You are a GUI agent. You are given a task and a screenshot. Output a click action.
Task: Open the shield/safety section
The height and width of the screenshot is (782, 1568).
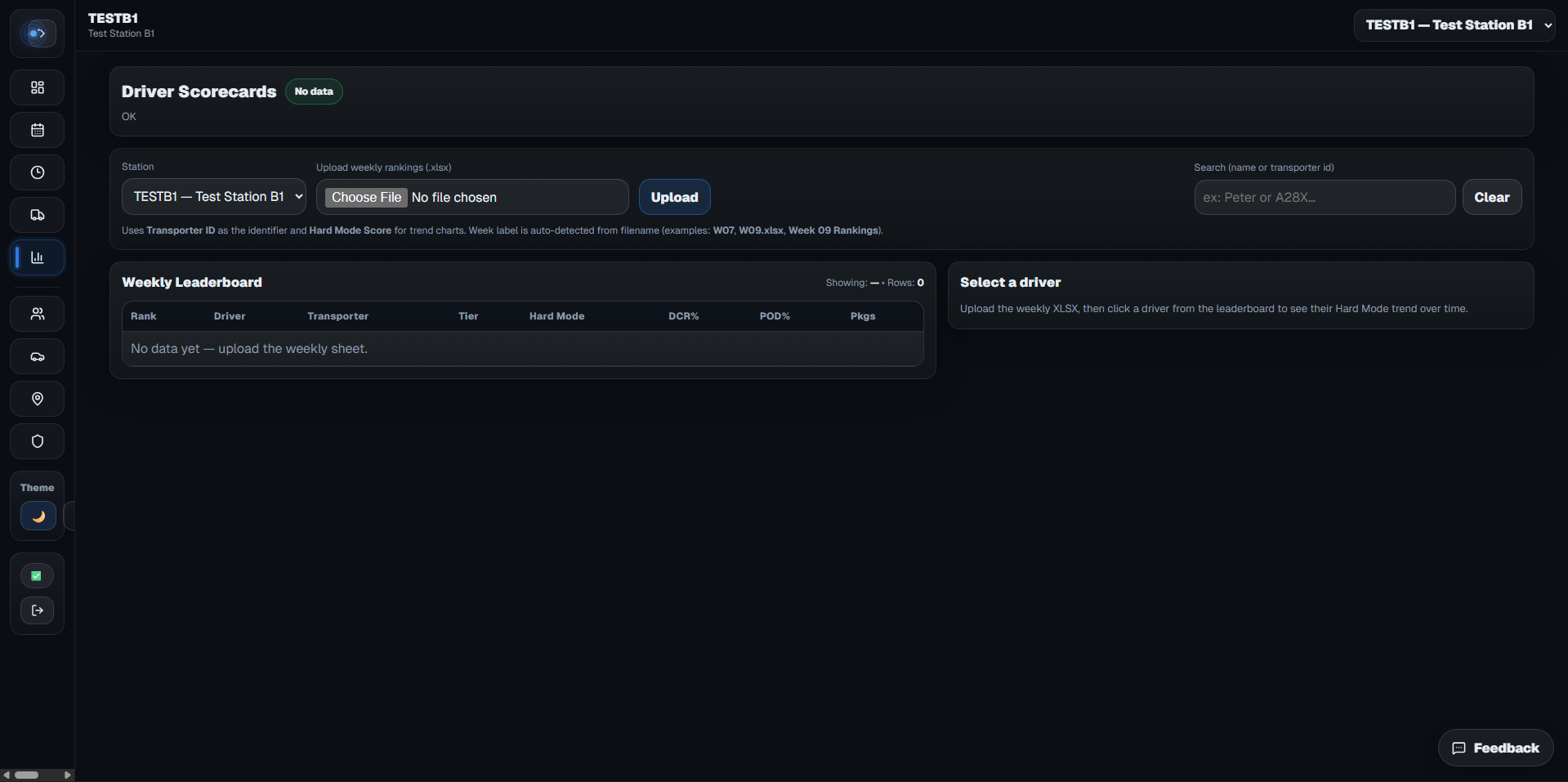(37, 441)
